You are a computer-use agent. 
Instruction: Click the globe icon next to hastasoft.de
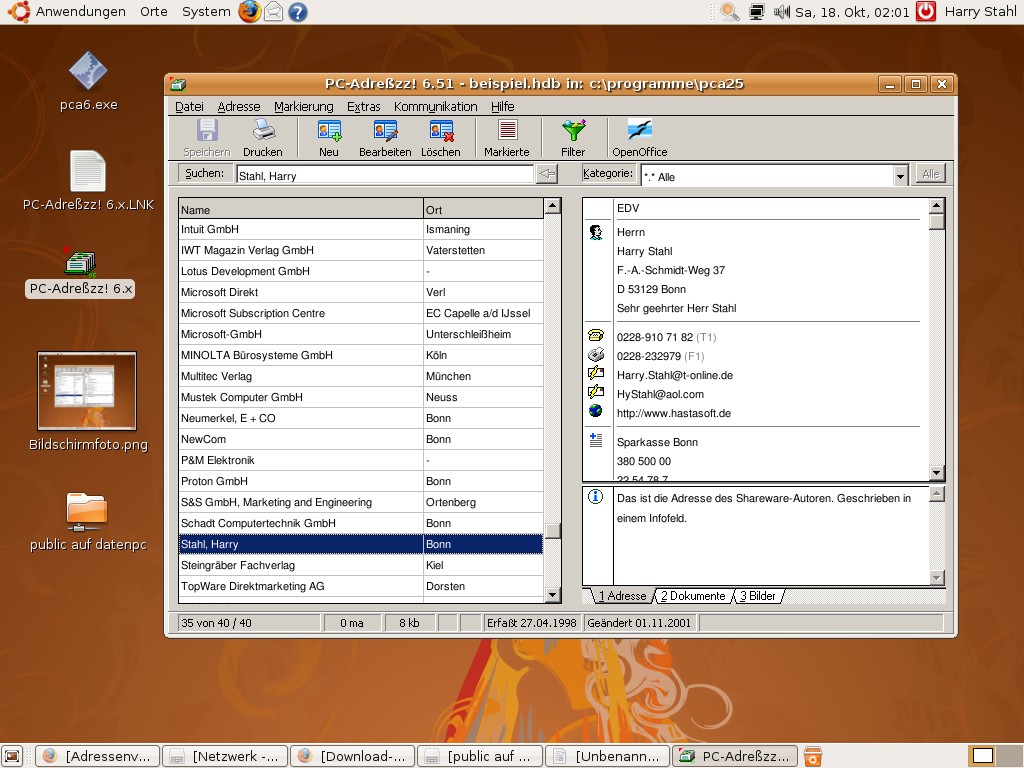(596, 411)
